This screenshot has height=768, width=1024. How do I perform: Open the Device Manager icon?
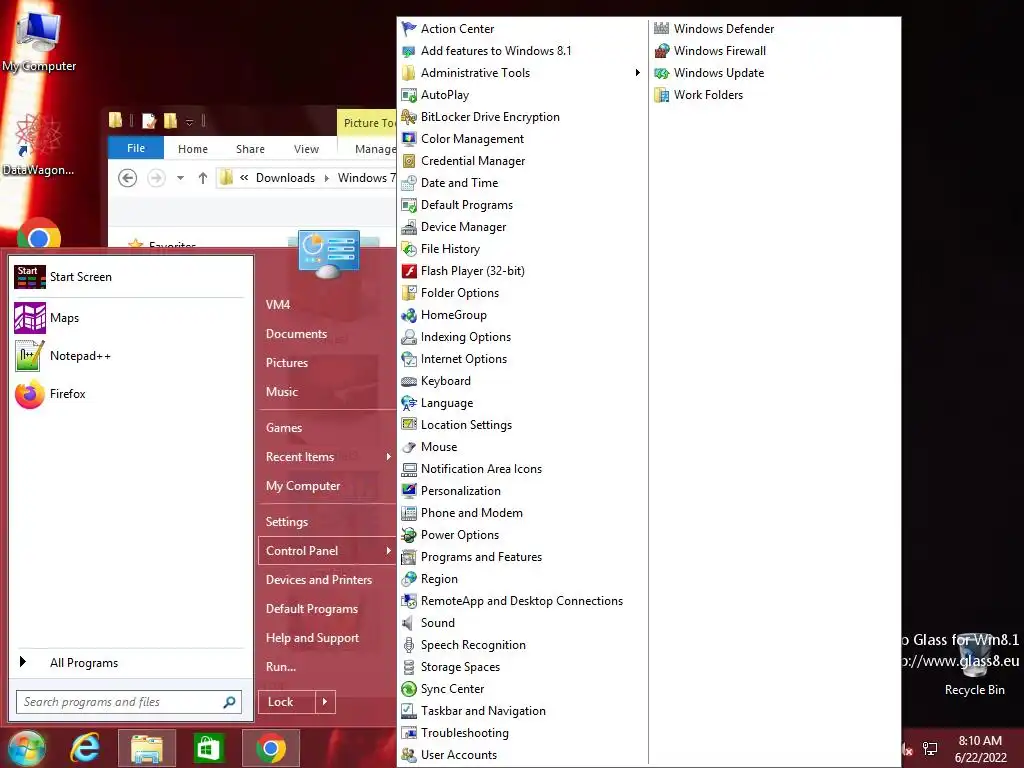409,227
